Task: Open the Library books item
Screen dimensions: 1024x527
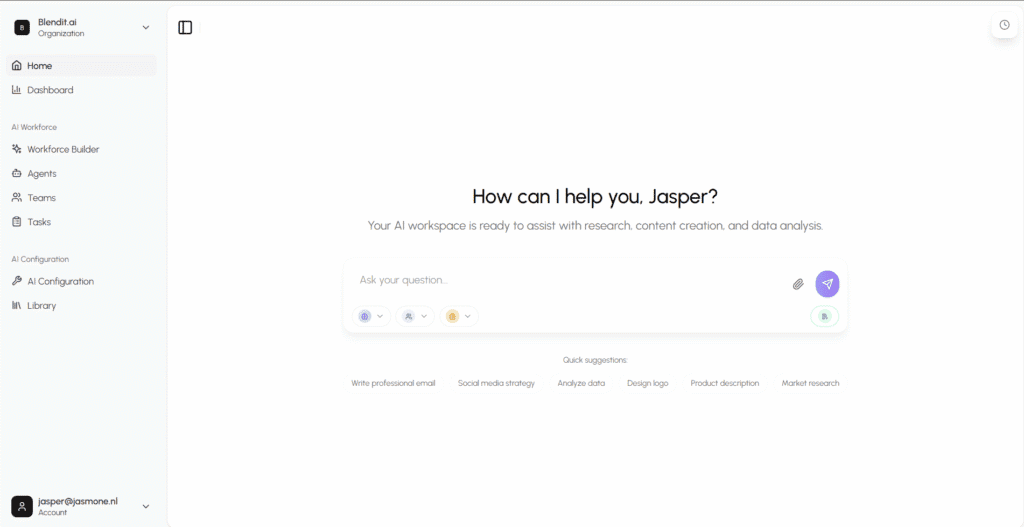Action: [82, 306]
